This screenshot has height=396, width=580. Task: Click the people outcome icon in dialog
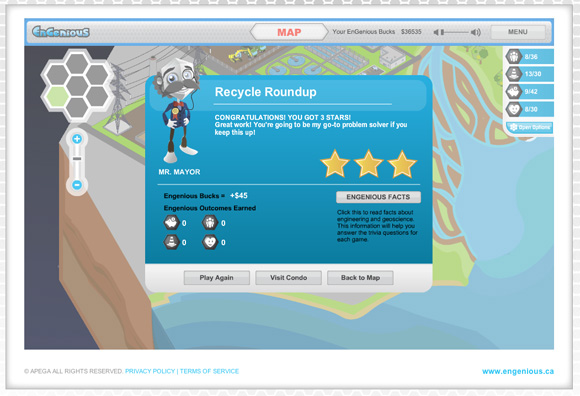point(210,223)
